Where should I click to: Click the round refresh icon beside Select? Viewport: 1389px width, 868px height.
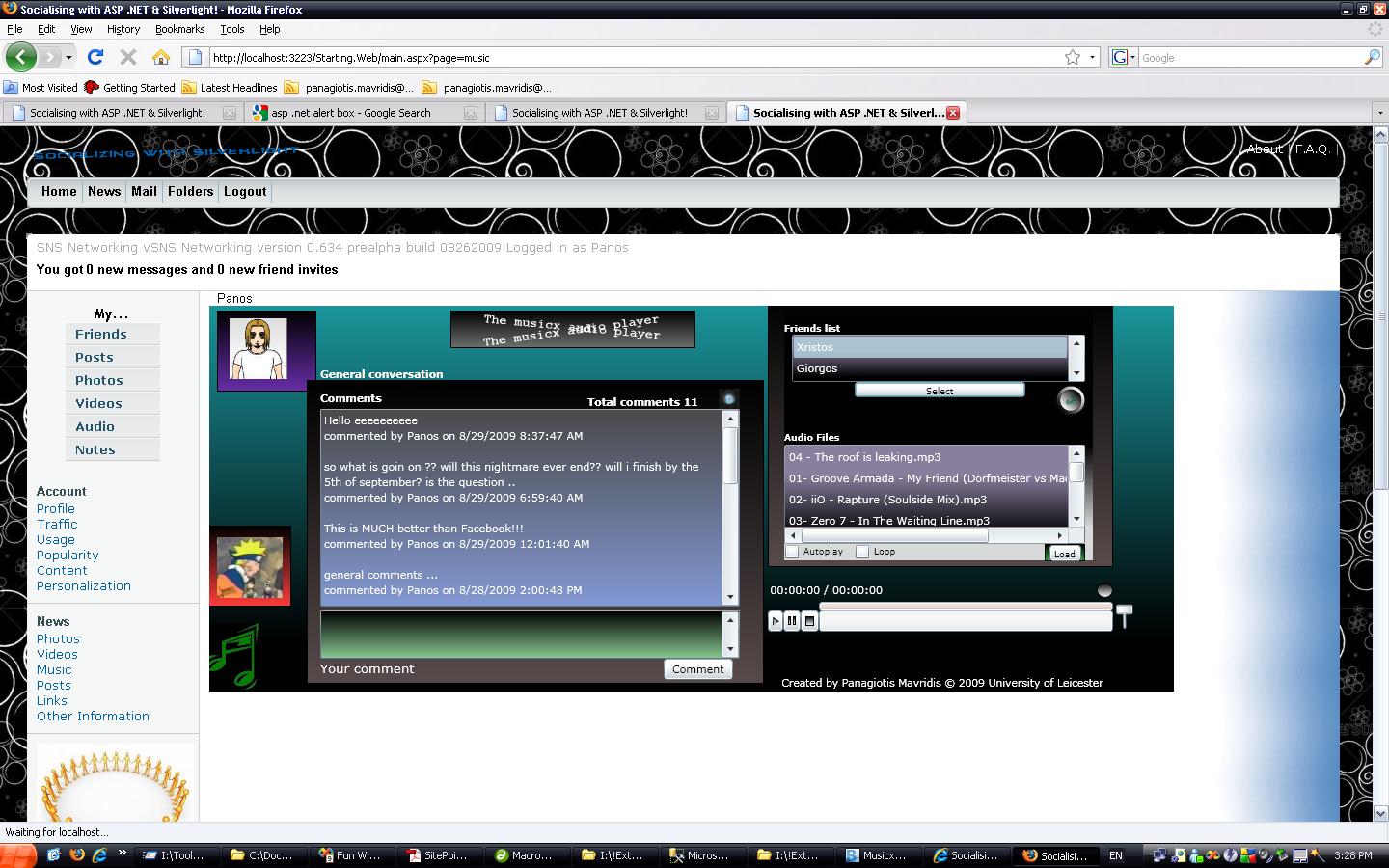(1070, 399)
